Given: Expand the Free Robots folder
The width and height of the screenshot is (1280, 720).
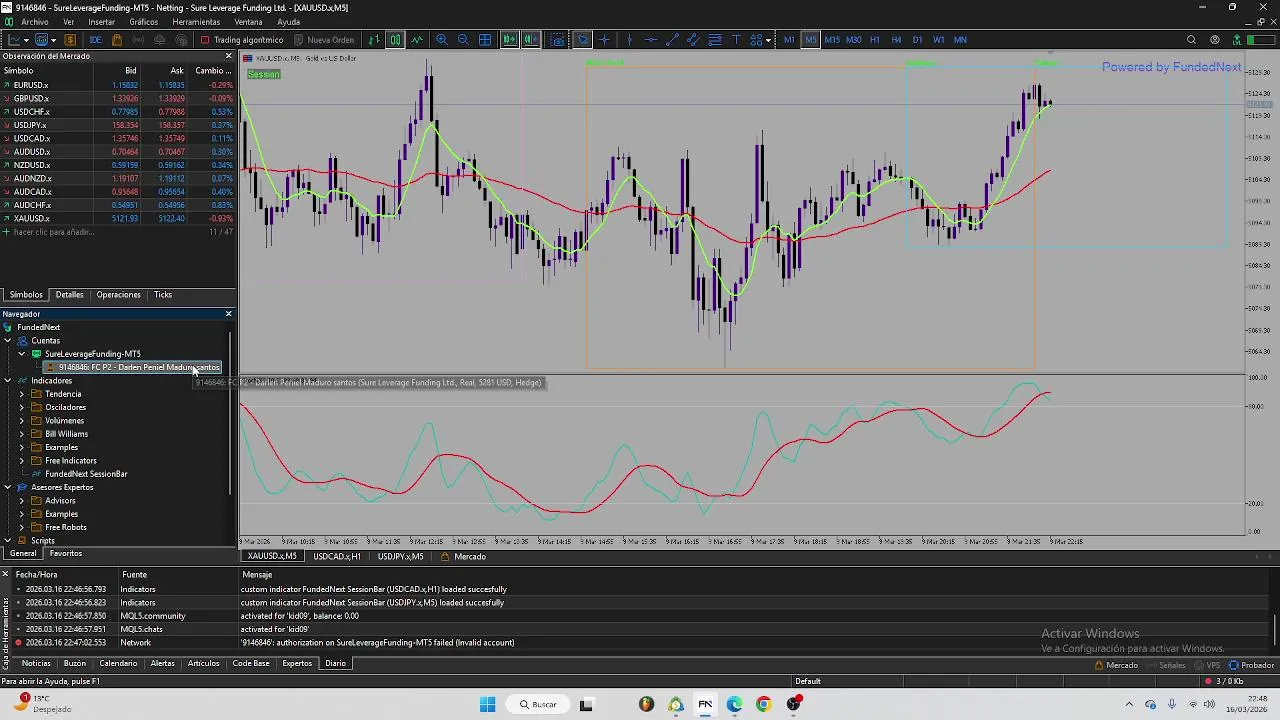Looking at the screenshot, I should (22, 527).
